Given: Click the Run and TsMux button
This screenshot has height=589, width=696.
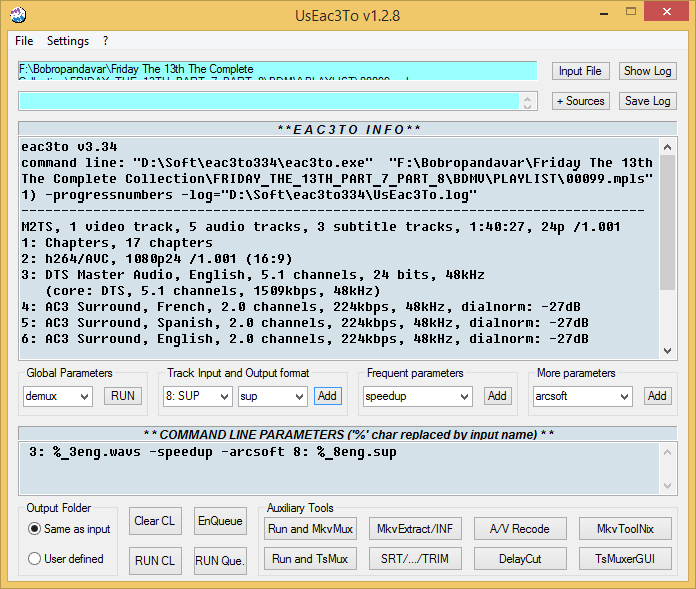Looking at the screenshot, I should (310, 559).
